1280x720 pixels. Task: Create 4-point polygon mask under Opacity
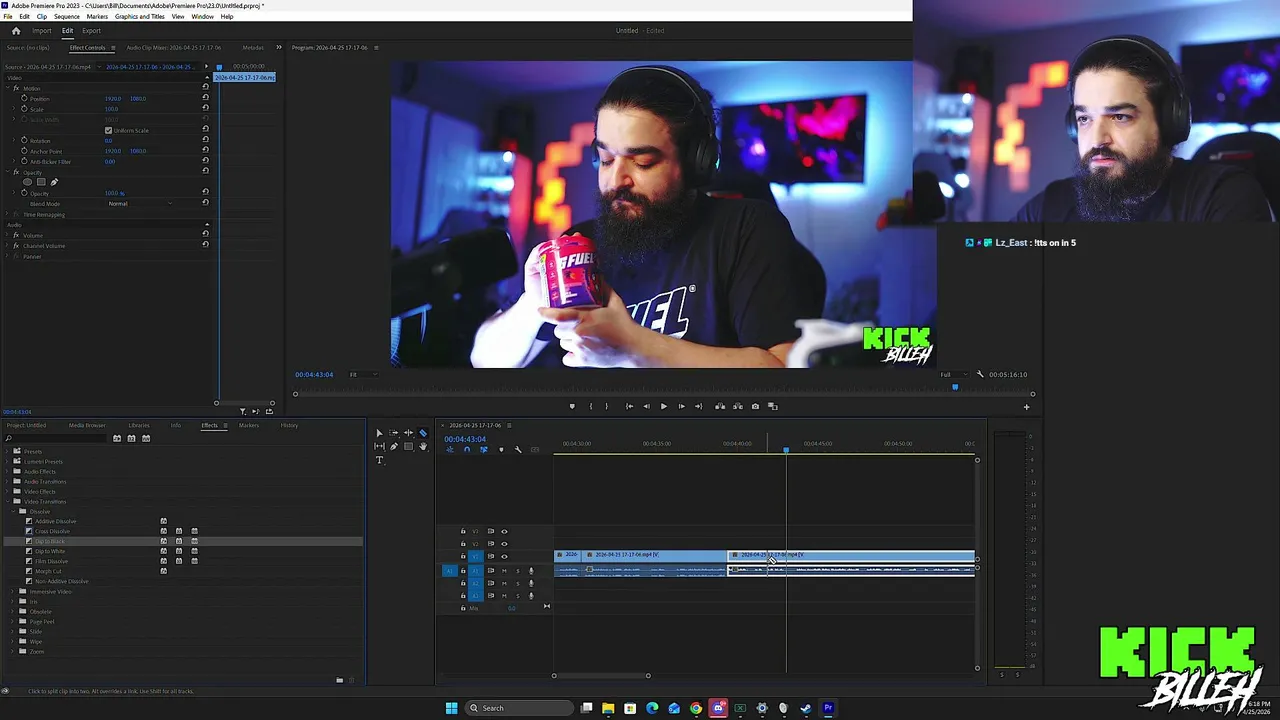(41, 182)
